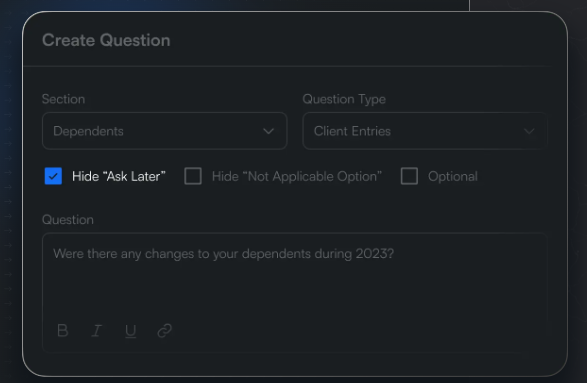587x383 pixels.
Task: Insert a hyperlink with the link icon
Action: point(164,331)
